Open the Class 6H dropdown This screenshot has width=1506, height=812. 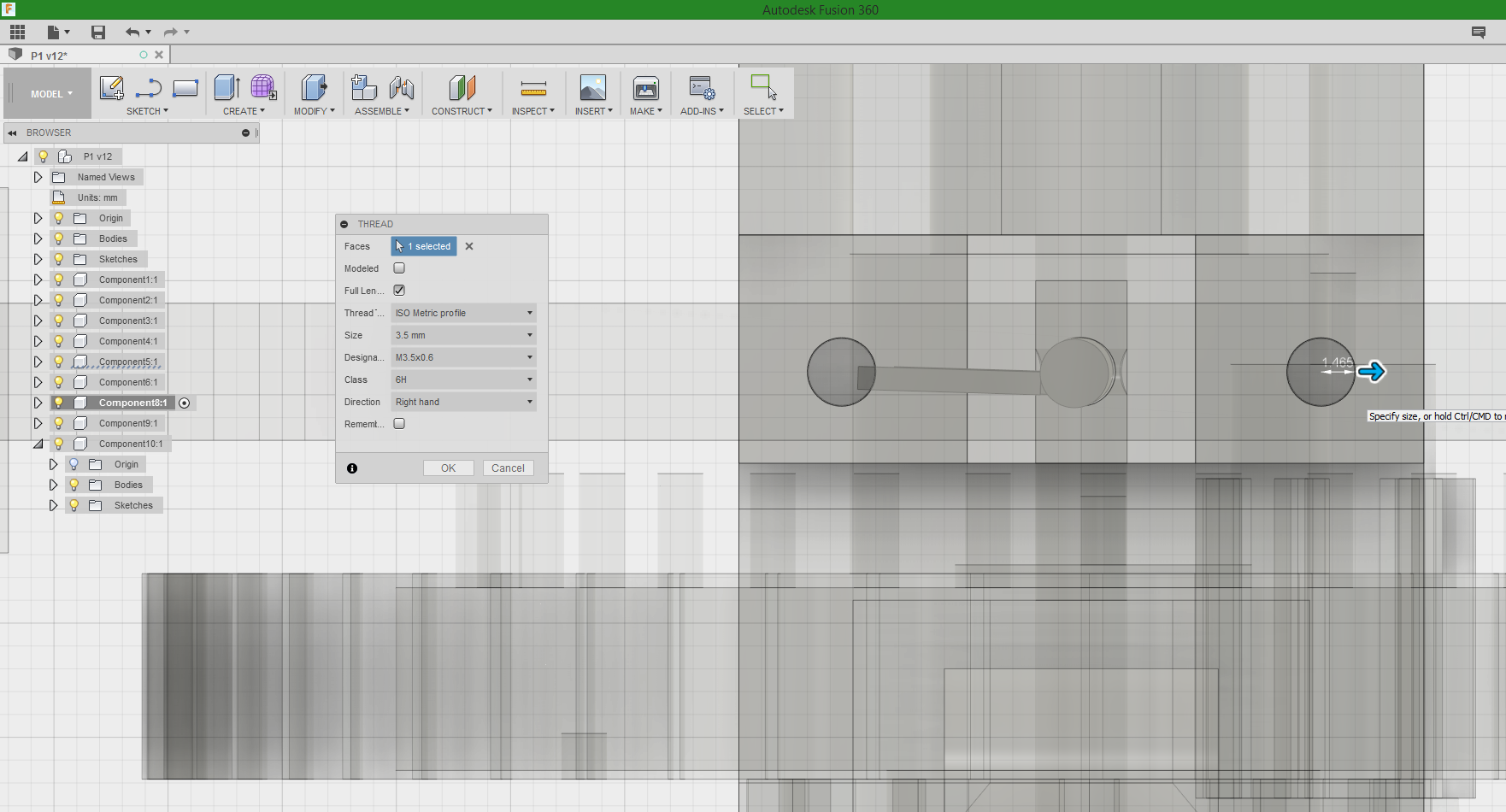point(464,380)
